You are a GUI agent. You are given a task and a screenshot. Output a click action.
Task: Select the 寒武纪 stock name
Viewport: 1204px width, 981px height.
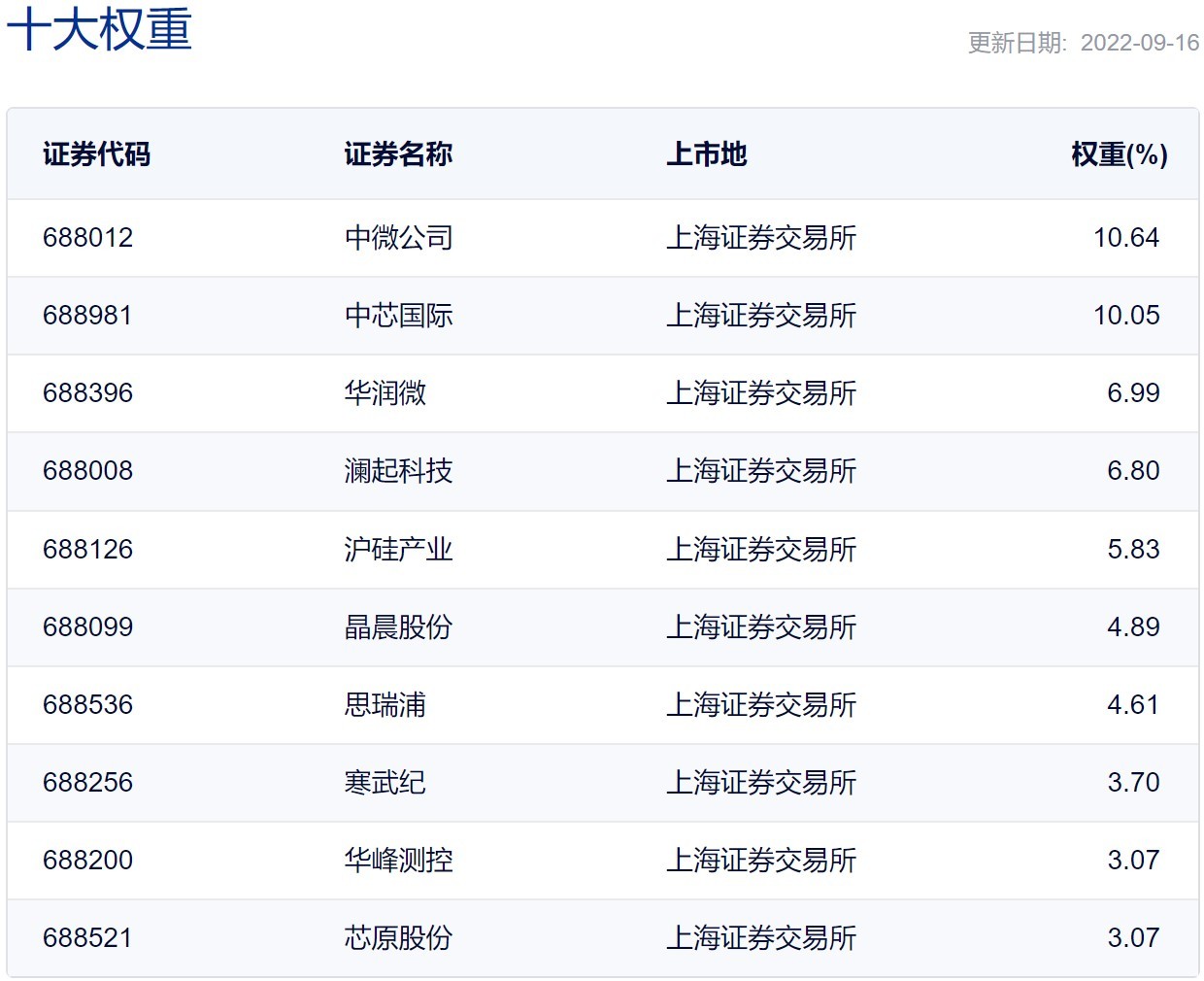(385, 783)
